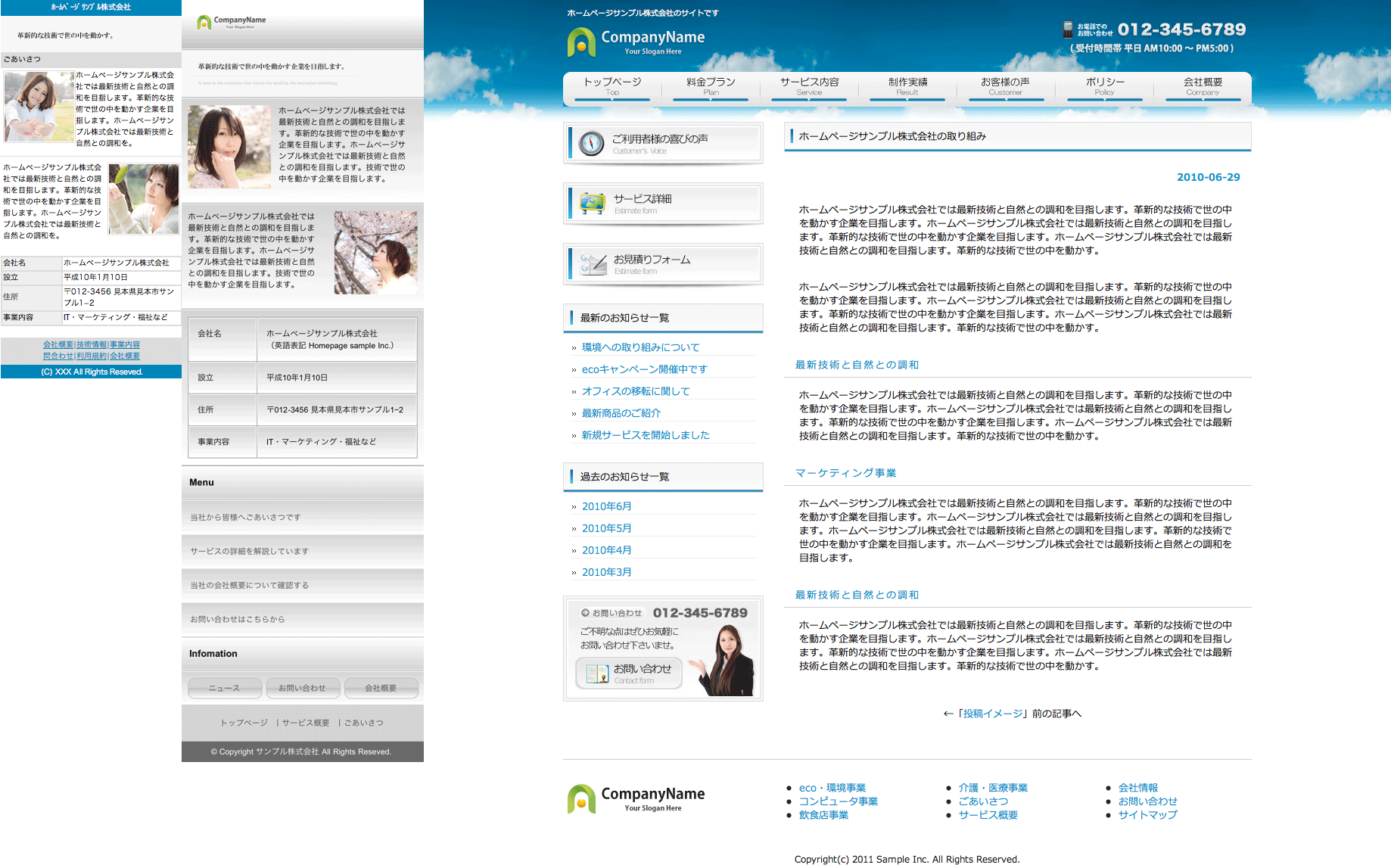Click the phone icon next to 012-345-6789 in header

pyautogui.click(x=1067, y=30)
